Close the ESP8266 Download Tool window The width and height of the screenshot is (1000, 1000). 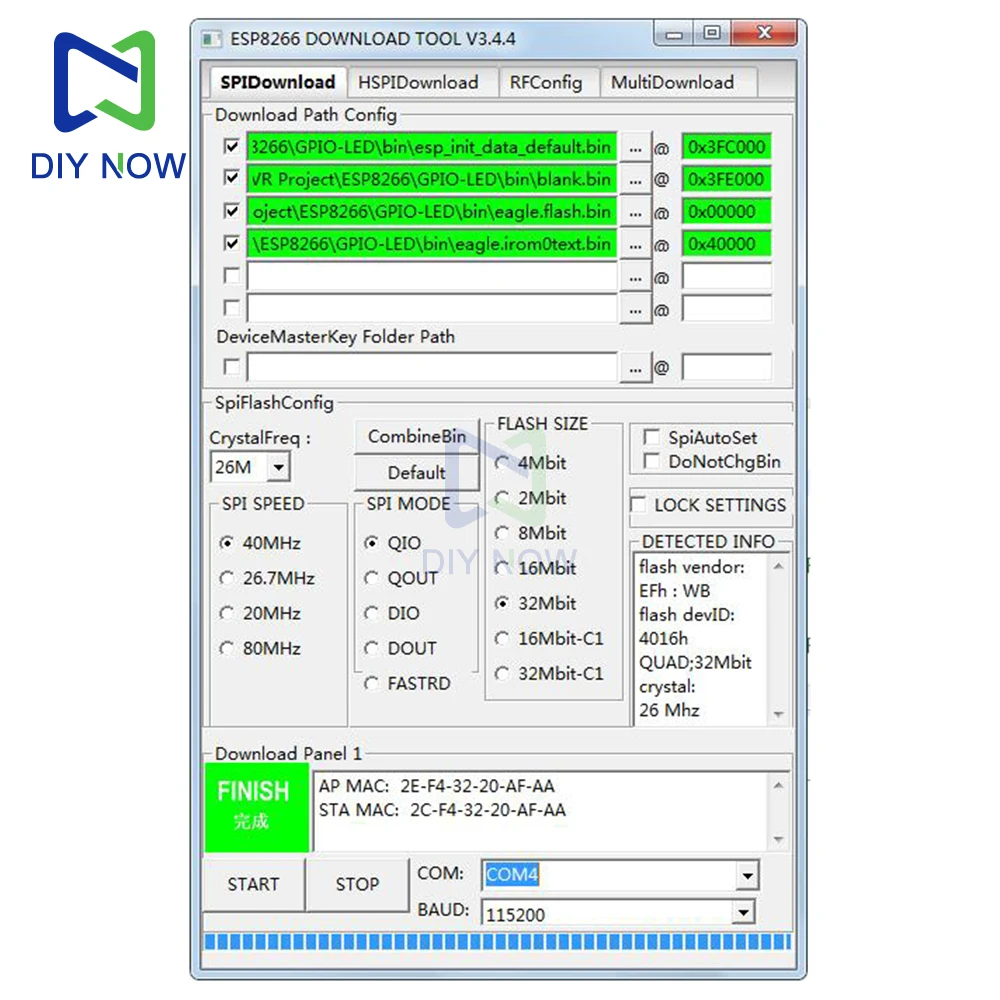[x=764, y=33]
